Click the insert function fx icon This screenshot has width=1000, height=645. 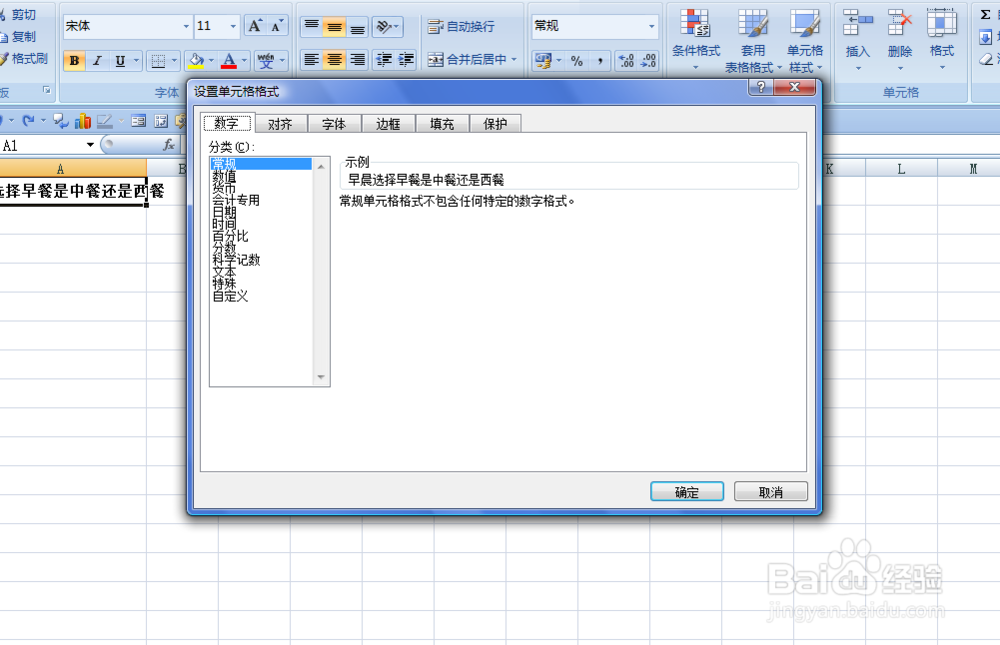click(169, 145)
